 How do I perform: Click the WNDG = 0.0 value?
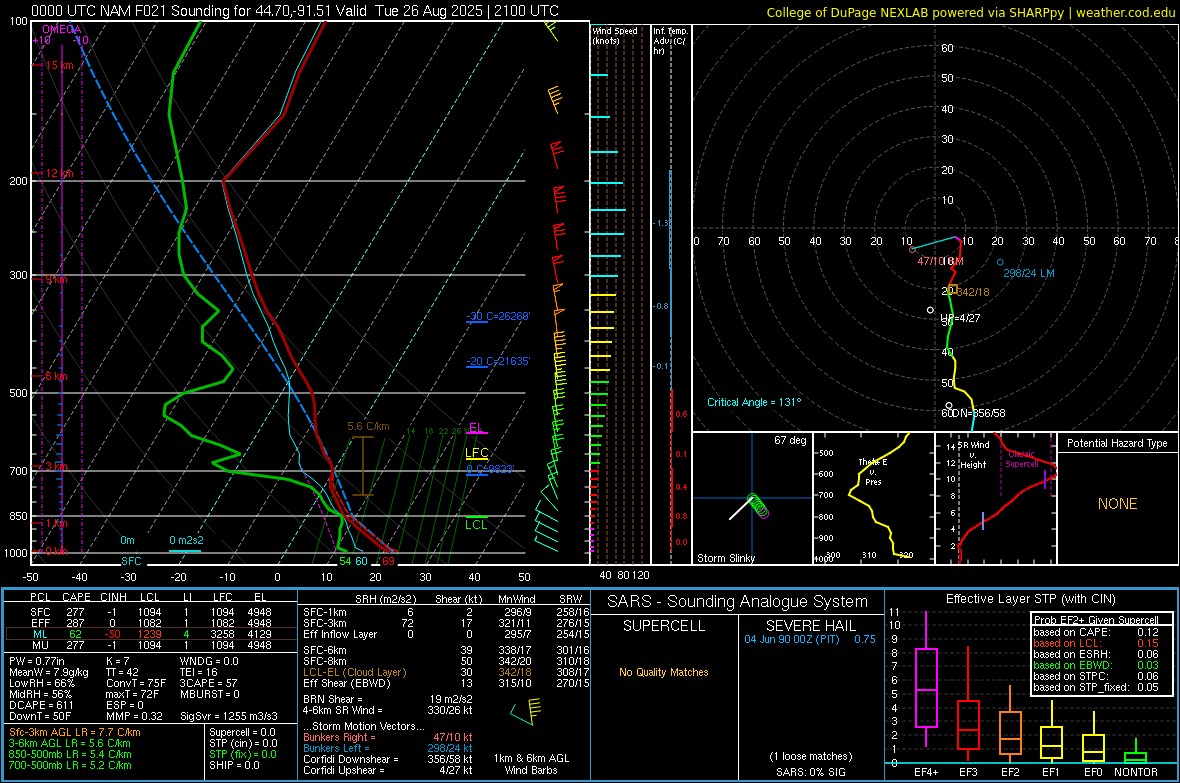(x=209, y=661)
